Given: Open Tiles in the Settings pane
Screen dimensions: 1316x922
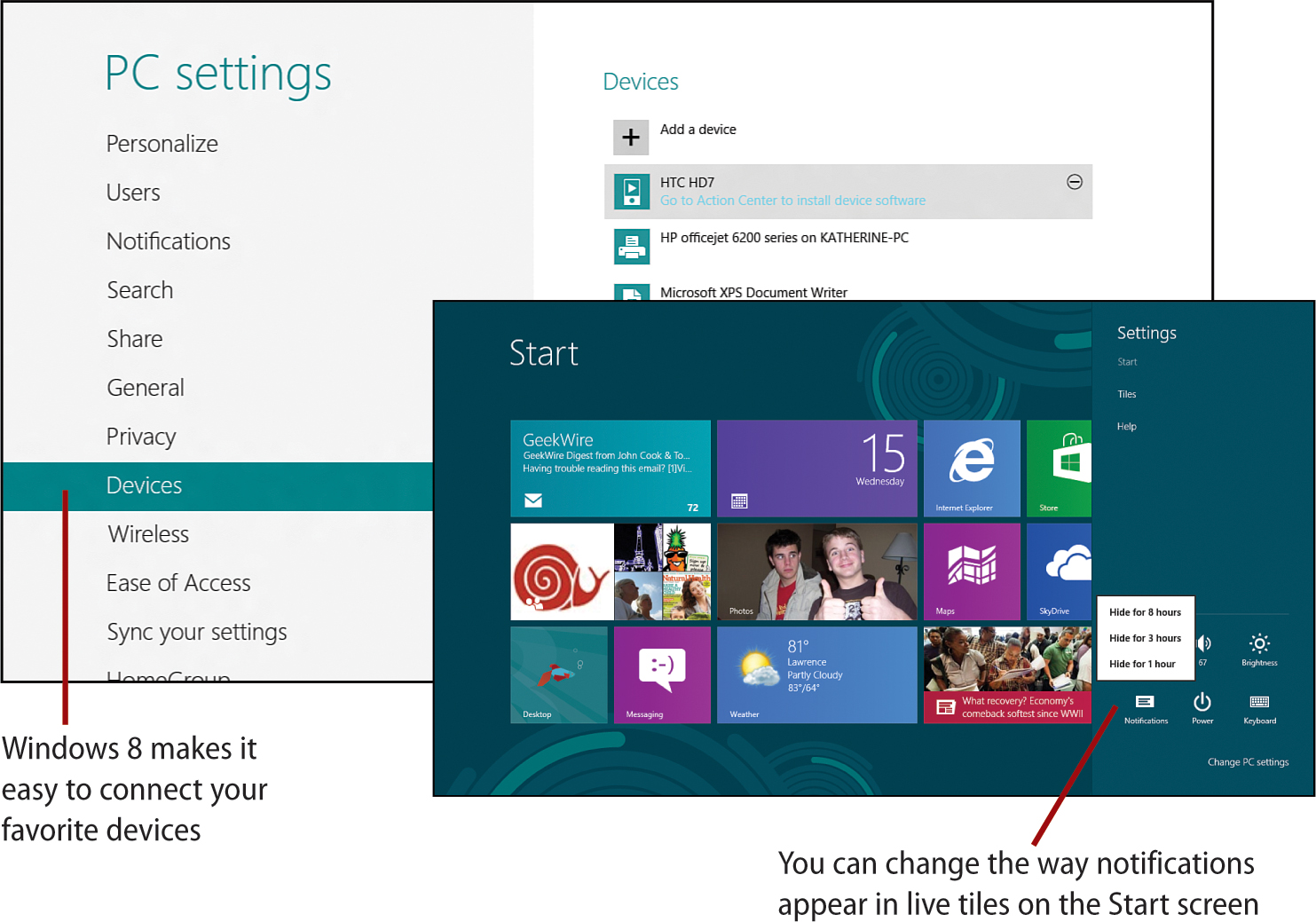Looking at the screenshot, I should tap(1127, 394).
